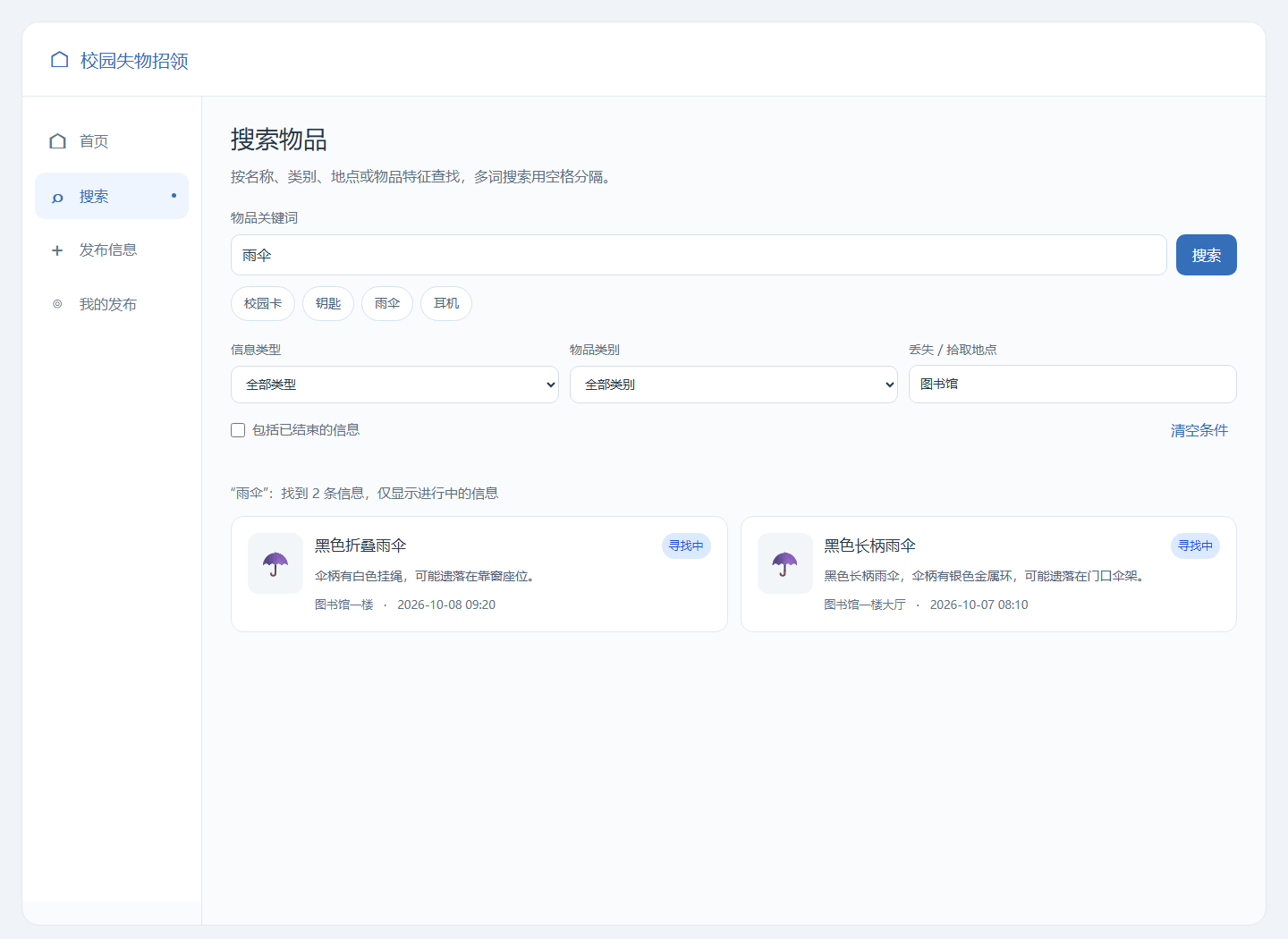Open the 信息类型 dropdown showing 全部类型
Screen dimensions: 1288x939
(394, 385)
